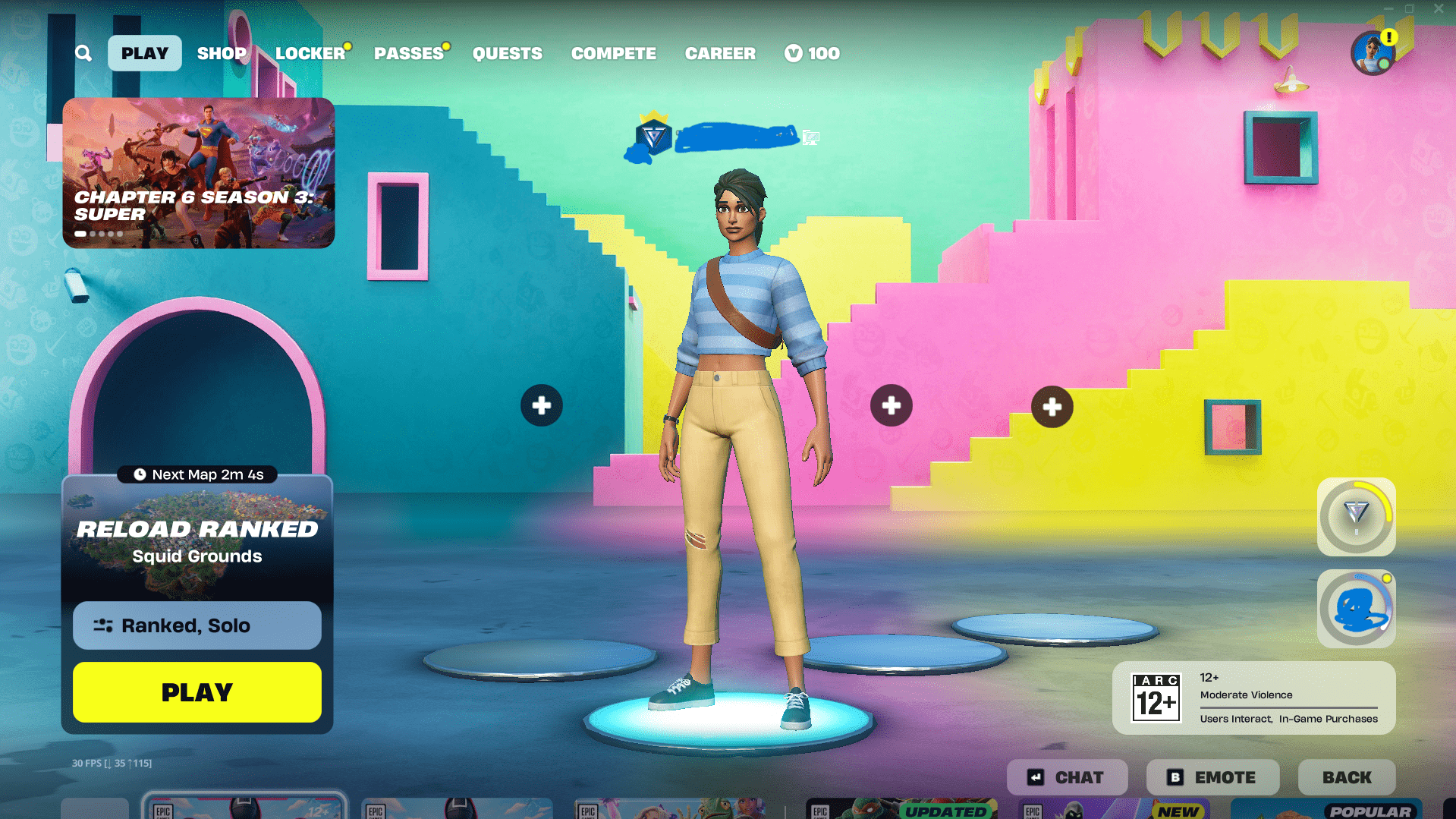Open the ranked progress circle widget
Viewport: 1456px width, 819px height.
coord(1357,517)
